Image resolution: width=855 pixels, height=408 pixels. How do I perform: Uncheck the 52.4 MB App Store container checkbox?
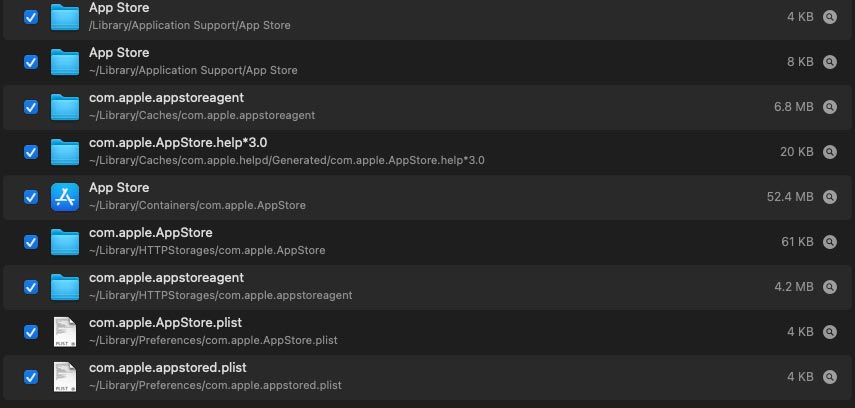pos(31,197)
